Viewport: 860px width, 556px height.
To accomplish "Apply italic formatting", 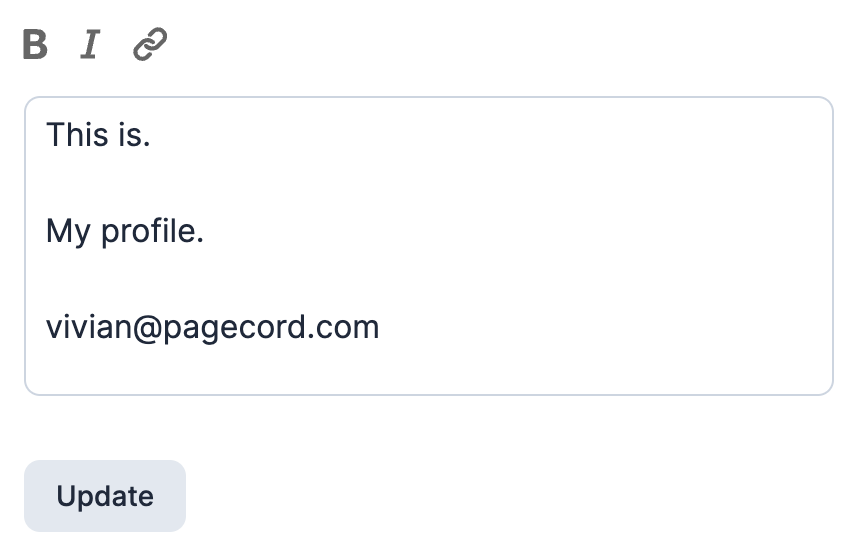I will pos(90,45).
